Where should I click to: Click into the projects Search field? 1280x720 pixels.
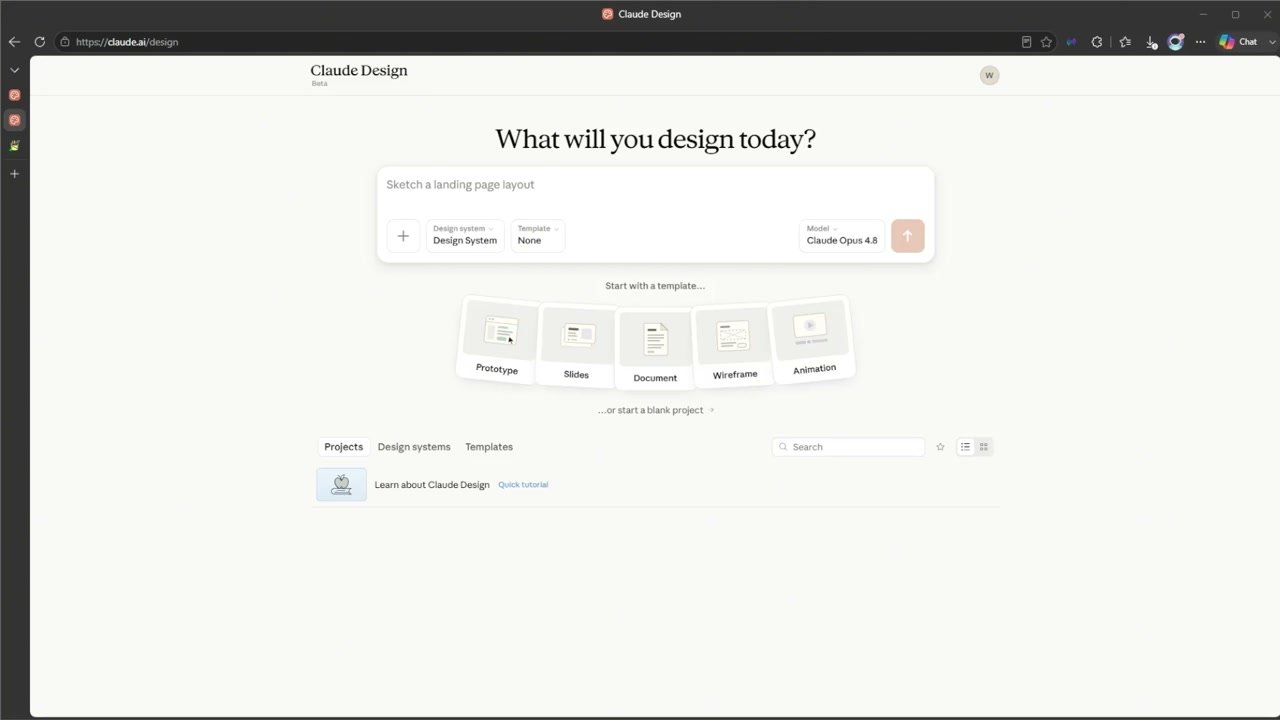tap(848, 447)
